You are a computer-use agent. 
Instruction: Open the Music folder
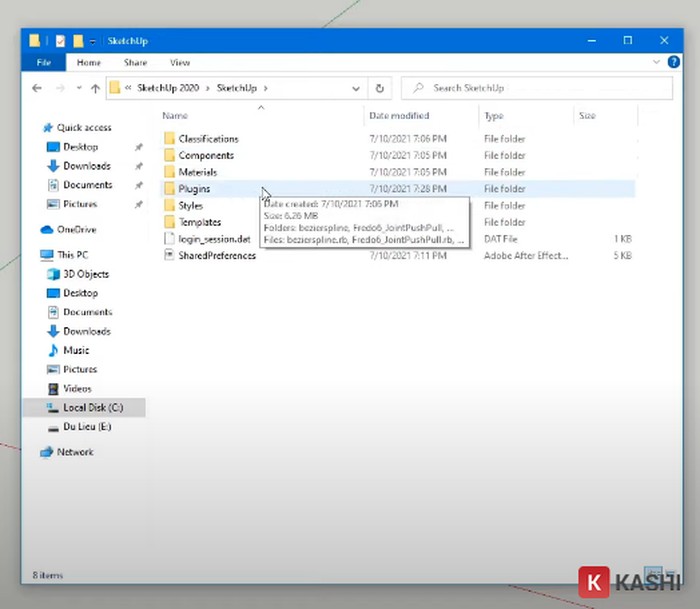pyautogui.click(x=76, y=350)
